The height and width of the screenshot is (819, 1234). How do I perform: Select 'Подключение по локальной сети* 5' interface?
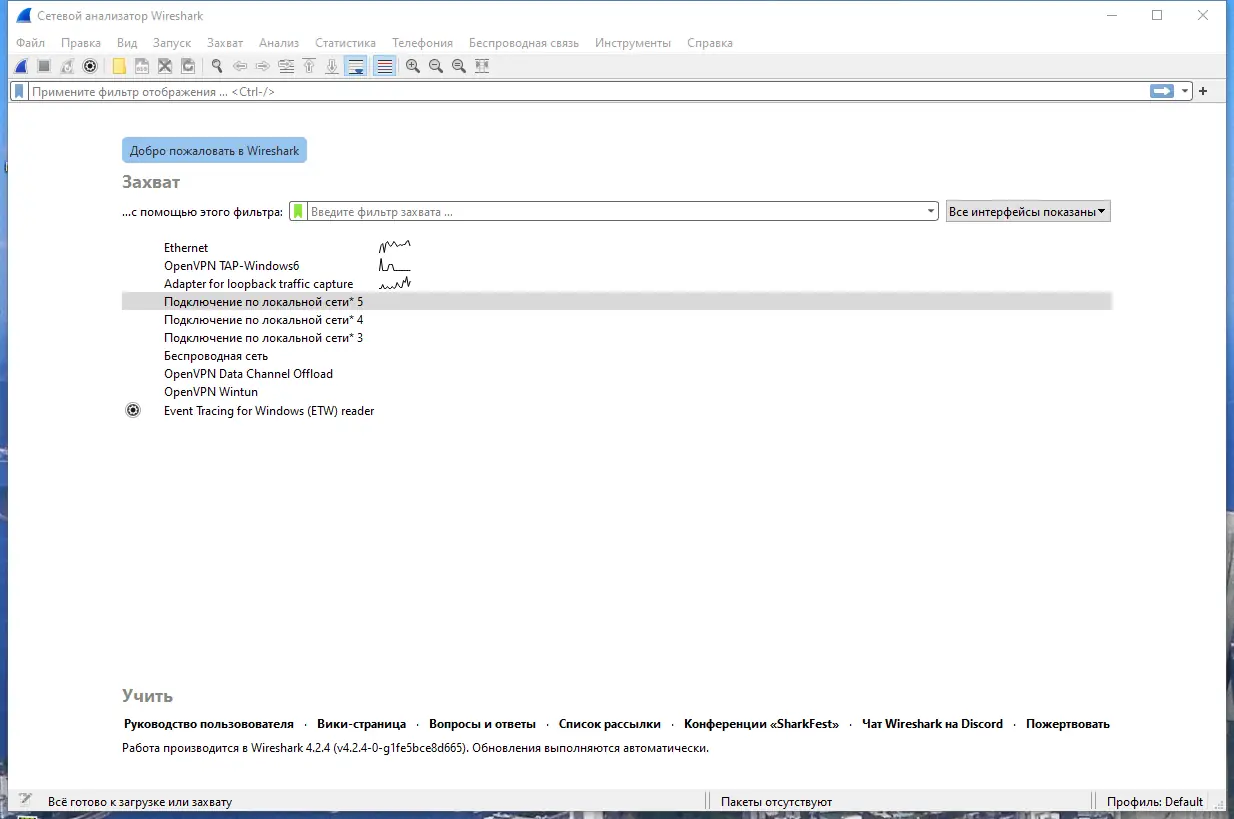pos(617,301)
